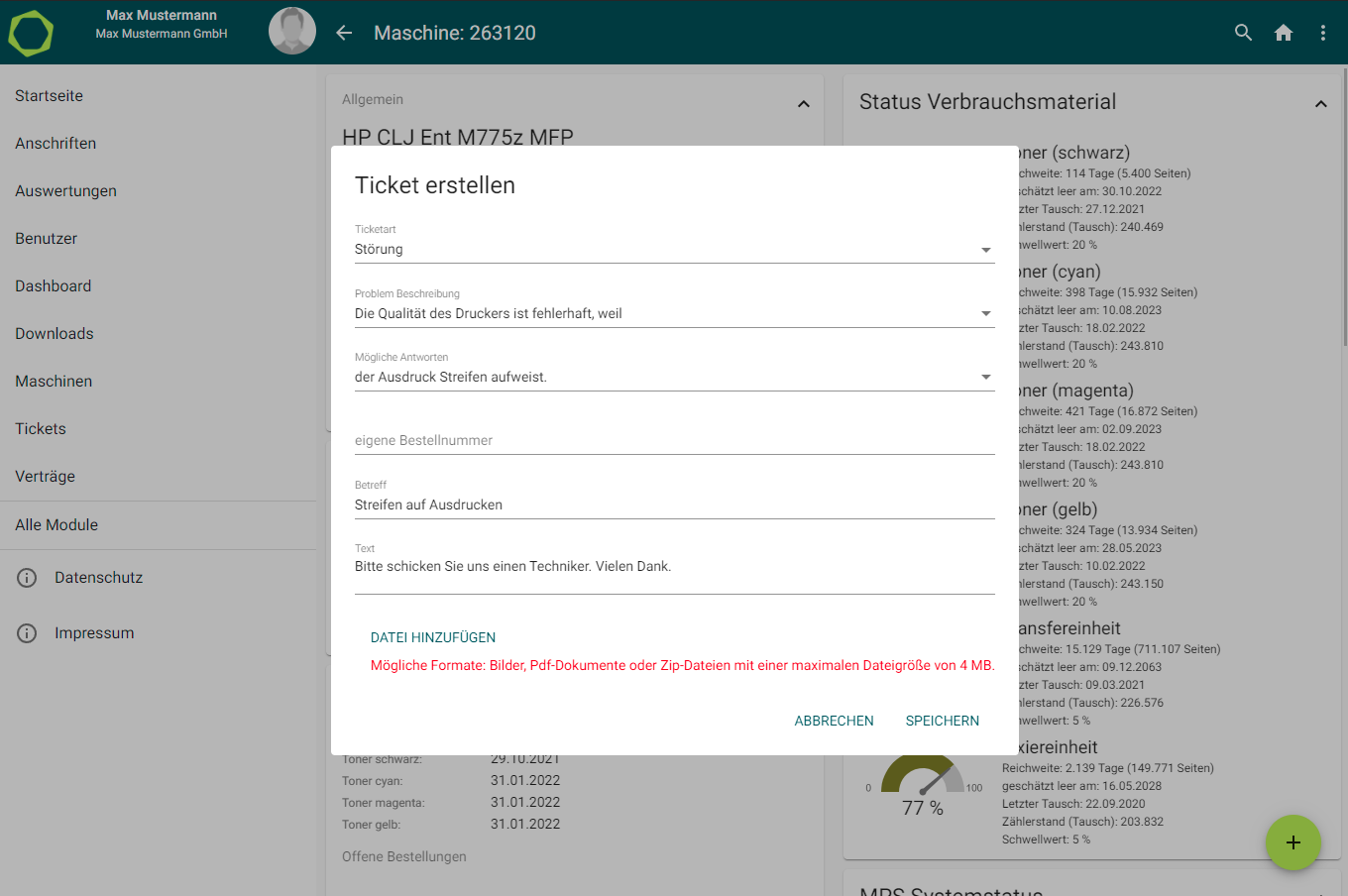Click the info icon beside Datenschutz
Image resolution: width=1348 pixels, height=896 pixels.
[28, 578]
